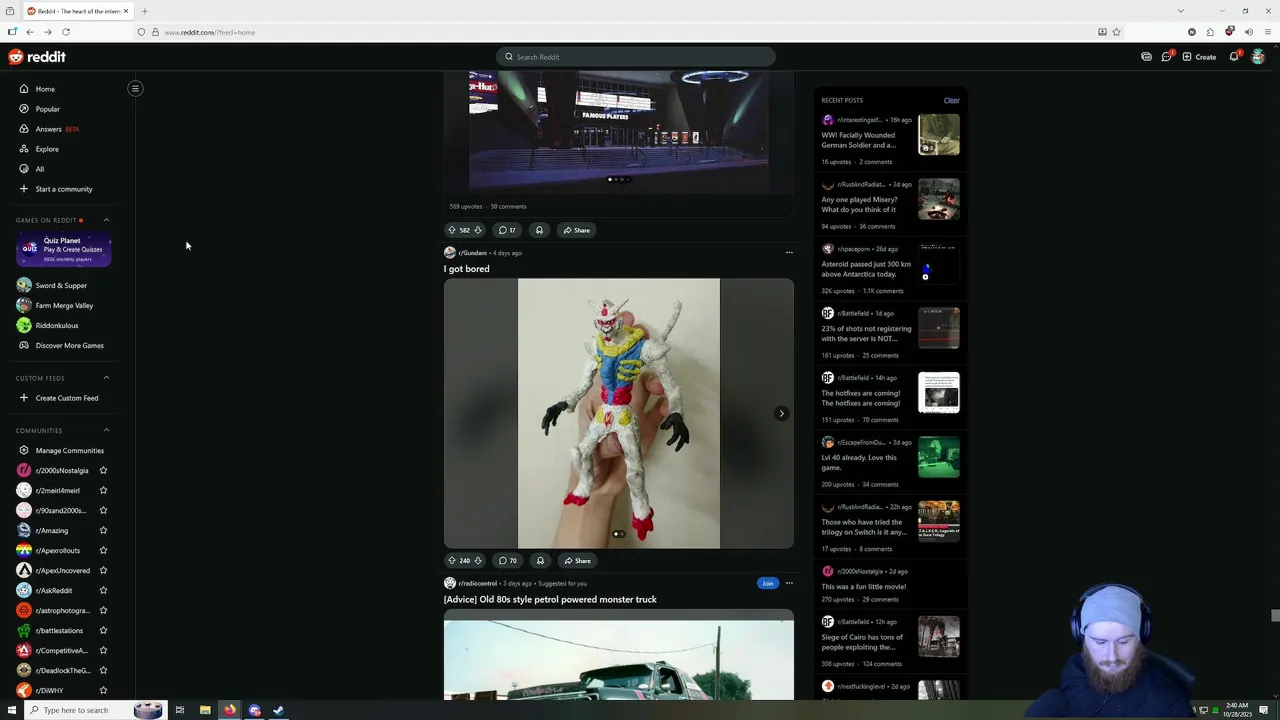Screen dimensions: 1280x720
Task: Favorite r/2meirl4meirl with its star
Action: click(x=103, y=490)
